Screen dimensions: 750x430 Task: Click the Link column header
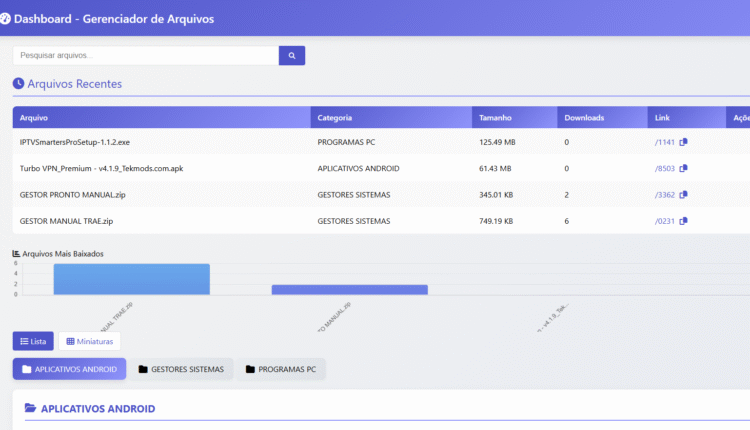point(687,118)
